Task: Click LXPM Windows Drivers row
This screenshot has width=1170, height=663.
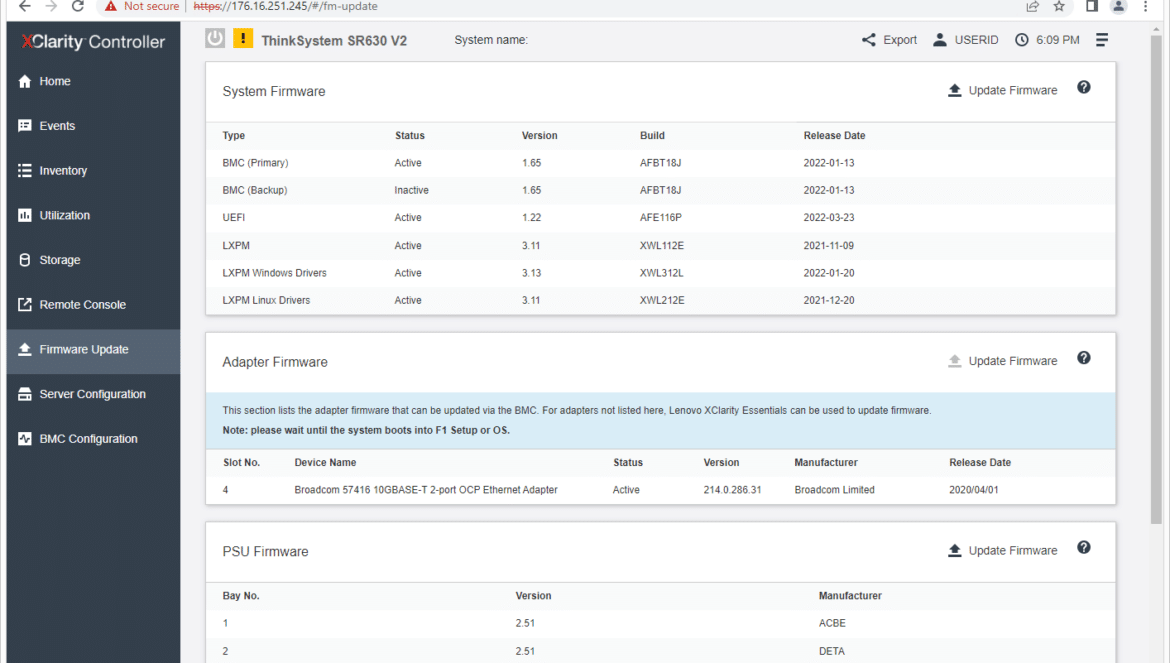Action: [660, 273]
